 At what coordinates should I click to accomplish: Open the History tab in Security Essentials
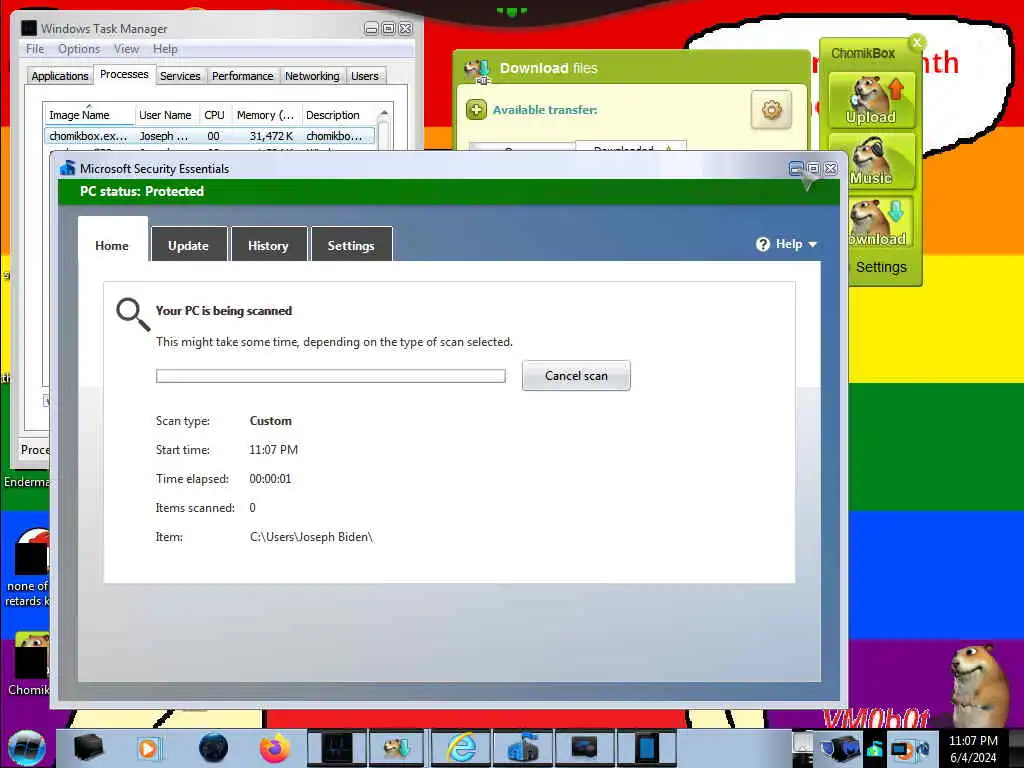(268, 246)
